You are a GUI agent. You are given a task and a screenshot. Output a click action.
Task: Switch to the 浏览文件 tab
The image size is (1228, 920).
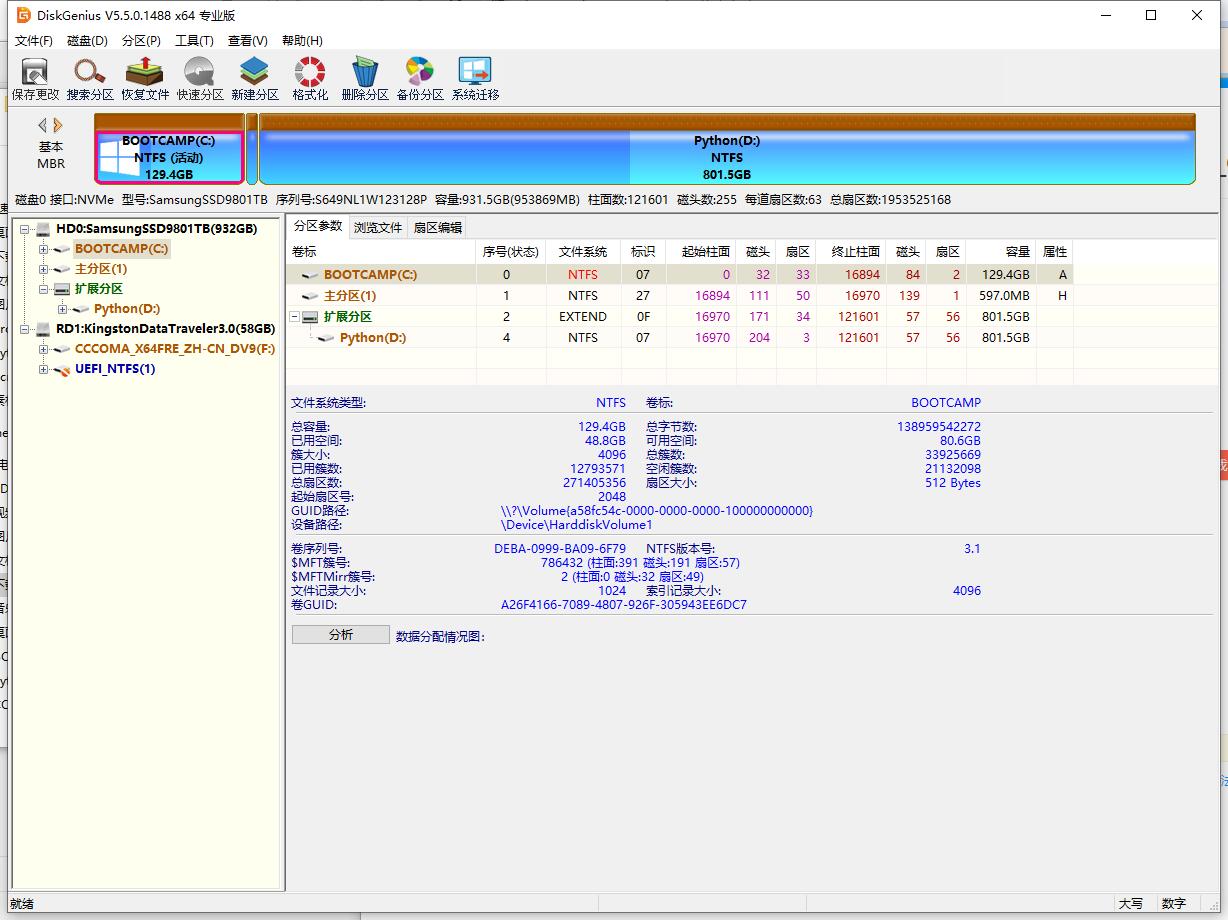377,228
